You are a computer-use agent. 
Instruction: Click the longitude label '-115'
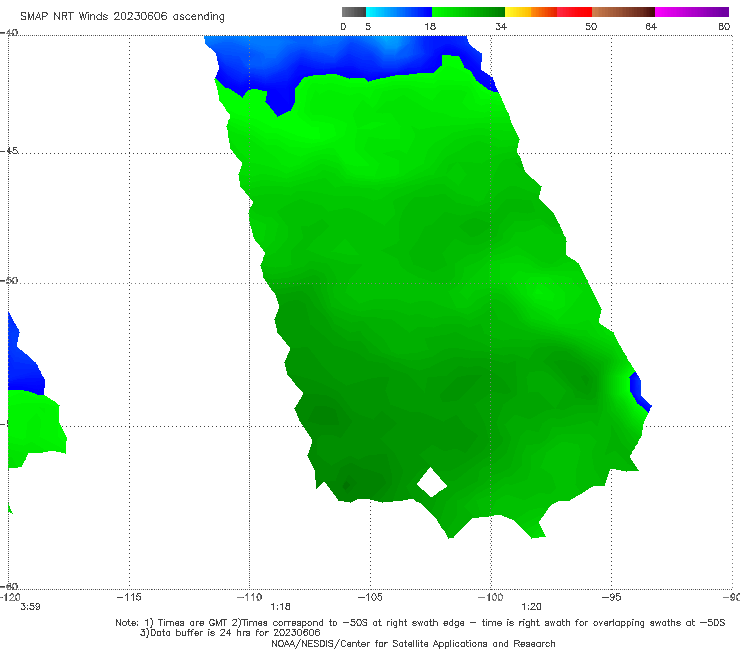[129, 597]
